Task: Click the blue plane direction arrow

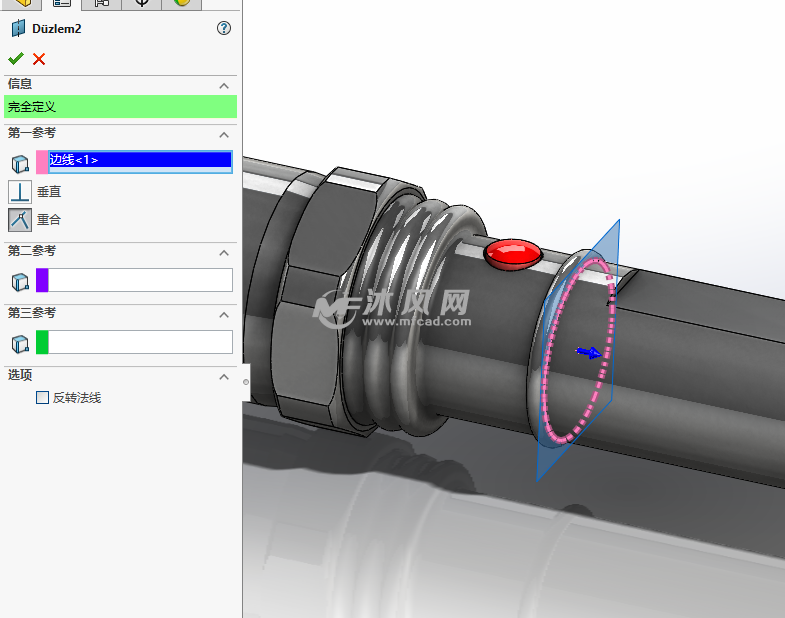Action: pyautogui.click(x=589, y=353)
